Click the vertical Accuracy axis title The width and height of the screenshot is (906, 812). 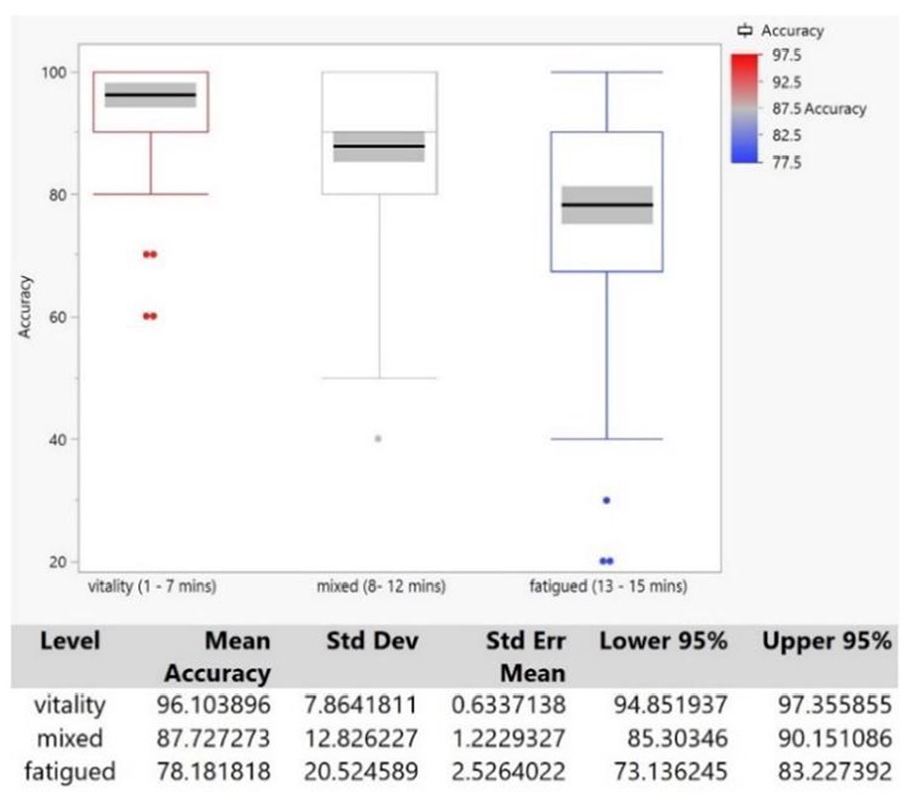(24, 306)
